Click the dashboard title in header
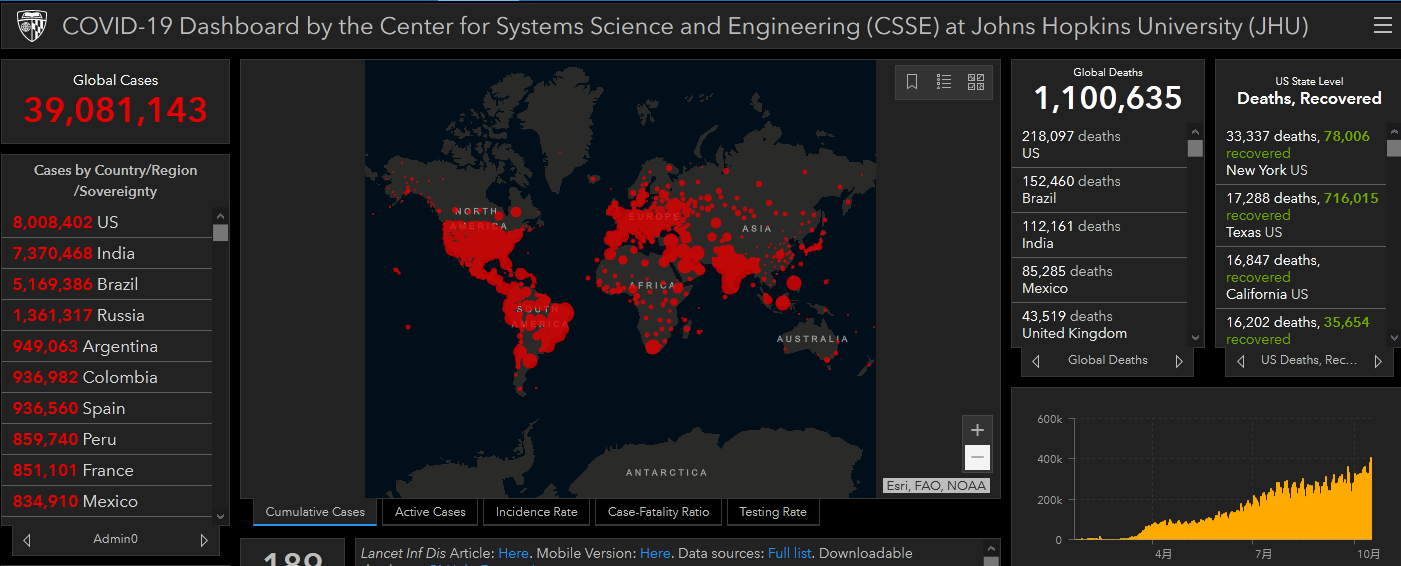Image resolution: width=1401 pixels, height=566 pixels. (685, 26)
